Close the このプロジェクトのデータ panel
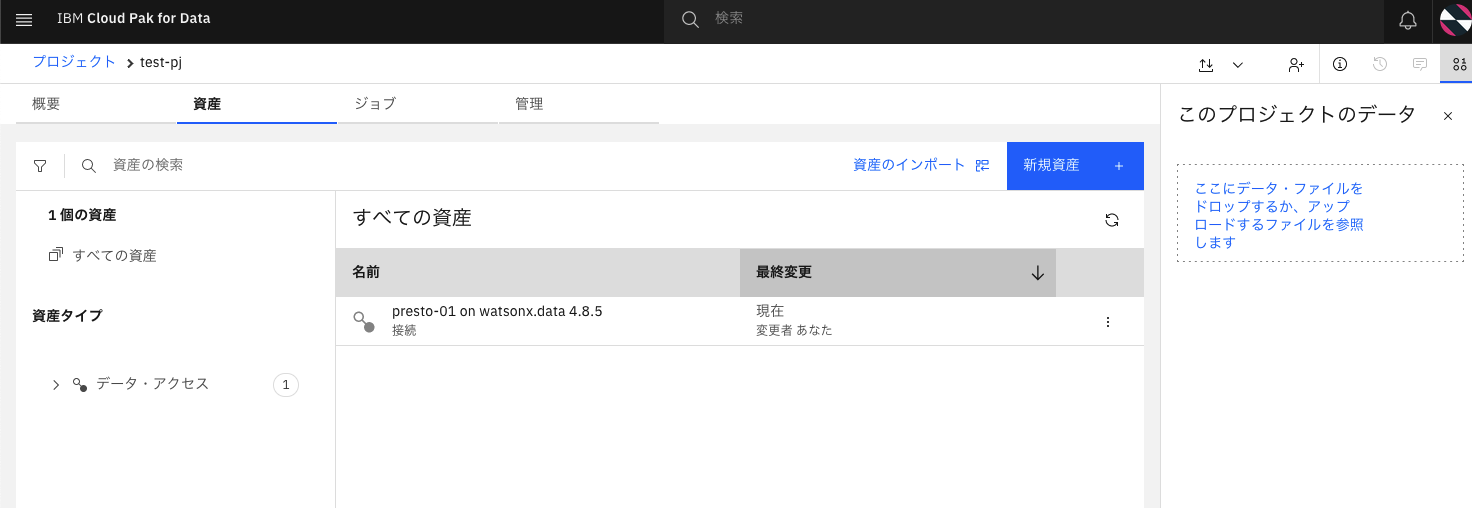1472x508 pixels. click(x=1447, y=116)
